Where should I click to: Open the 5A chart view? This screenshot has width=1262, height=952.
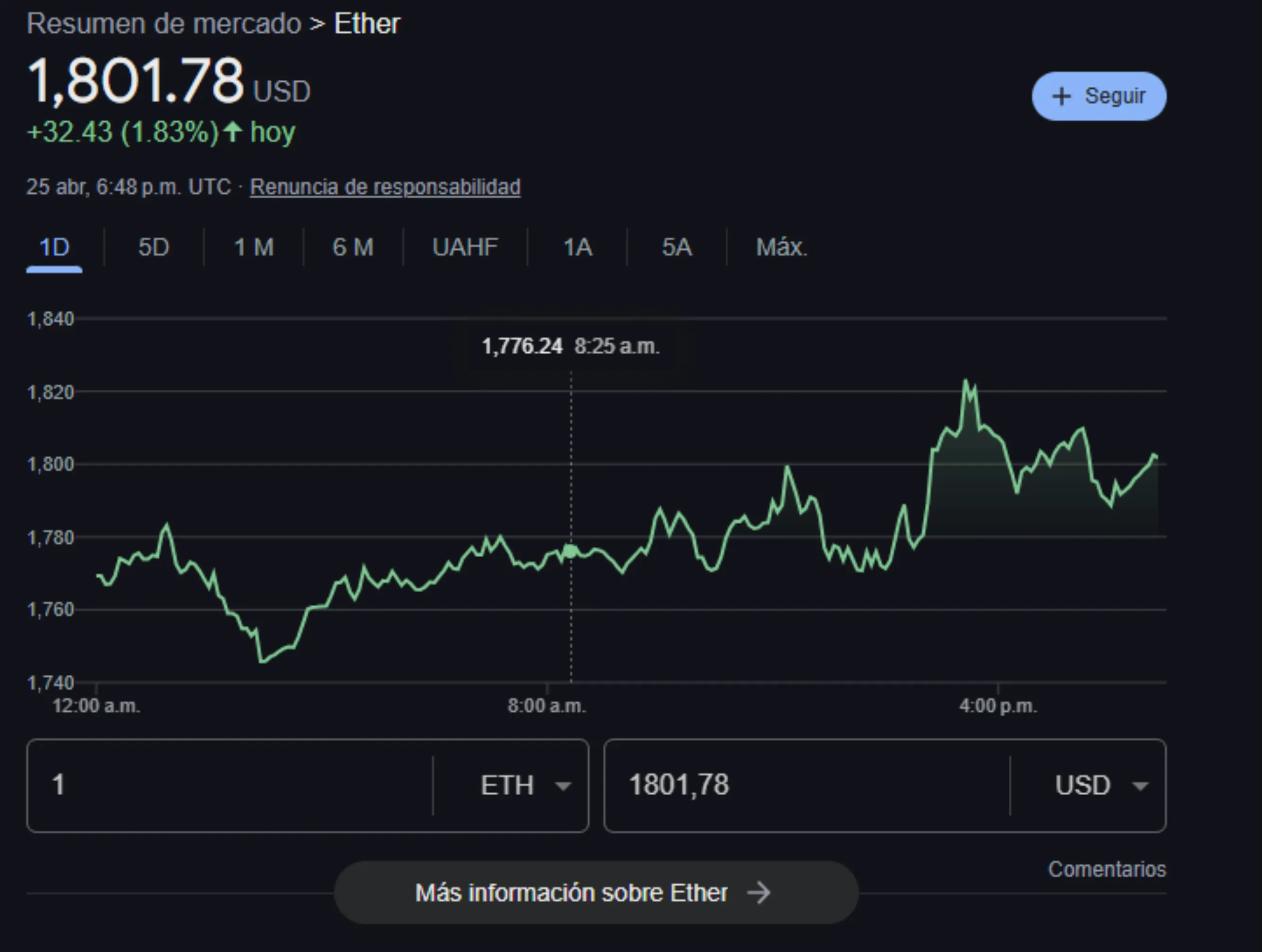(x=677, y=247)
